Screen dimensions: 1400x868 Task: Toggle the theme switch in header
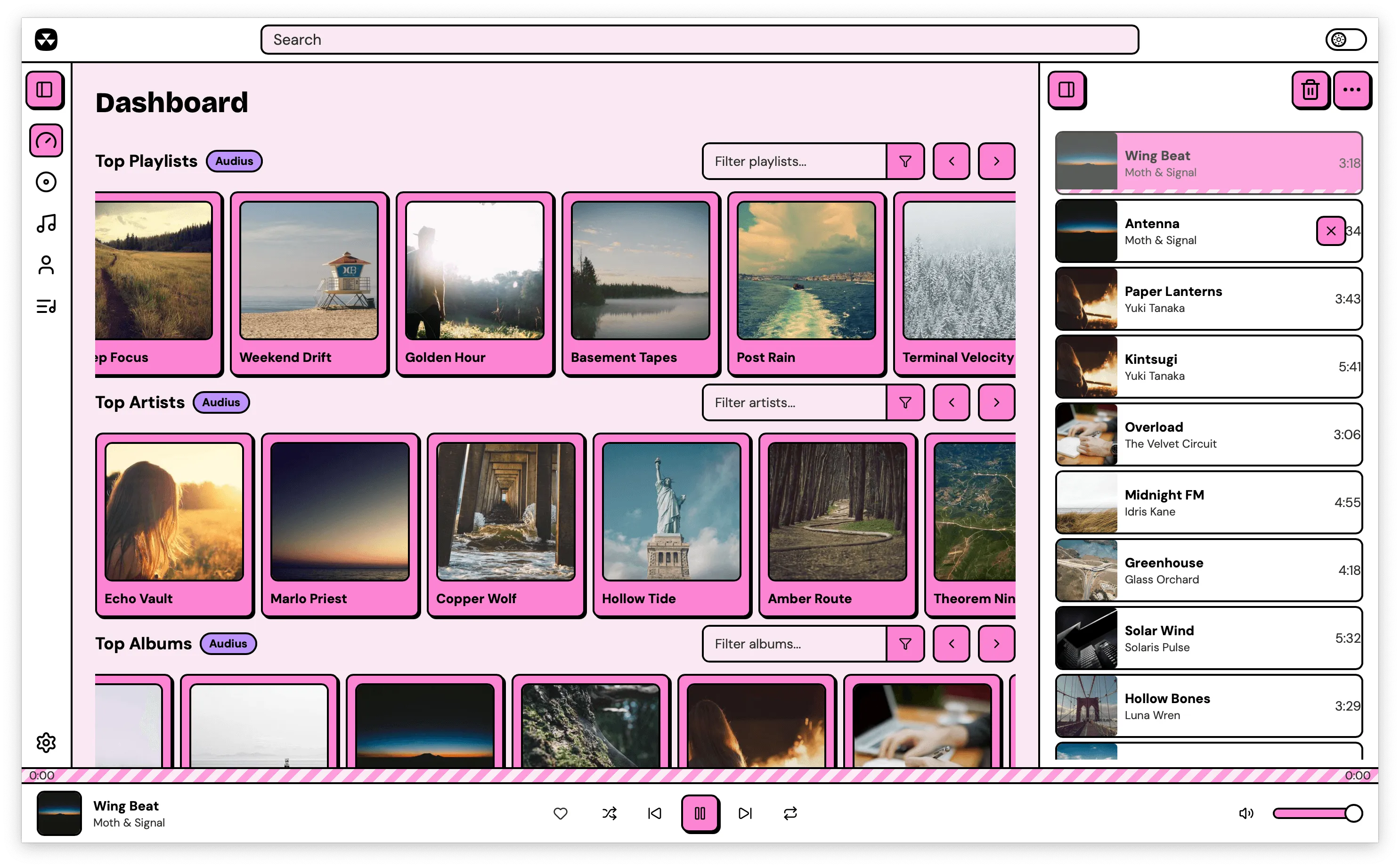(x=1345, y=40)
